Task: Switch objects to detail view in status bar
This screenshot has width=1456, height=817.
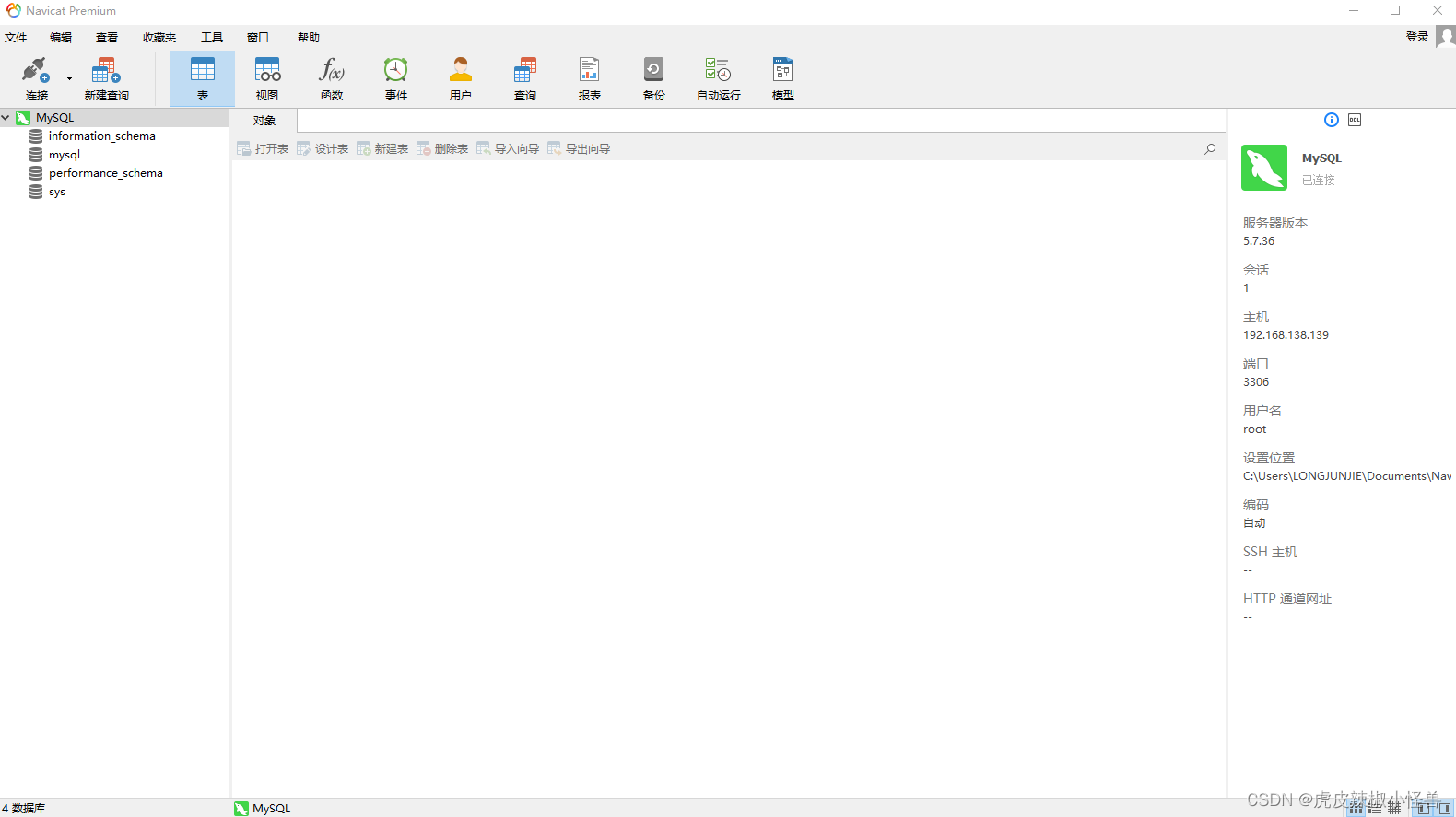Action: click(x=1375, y=808)
